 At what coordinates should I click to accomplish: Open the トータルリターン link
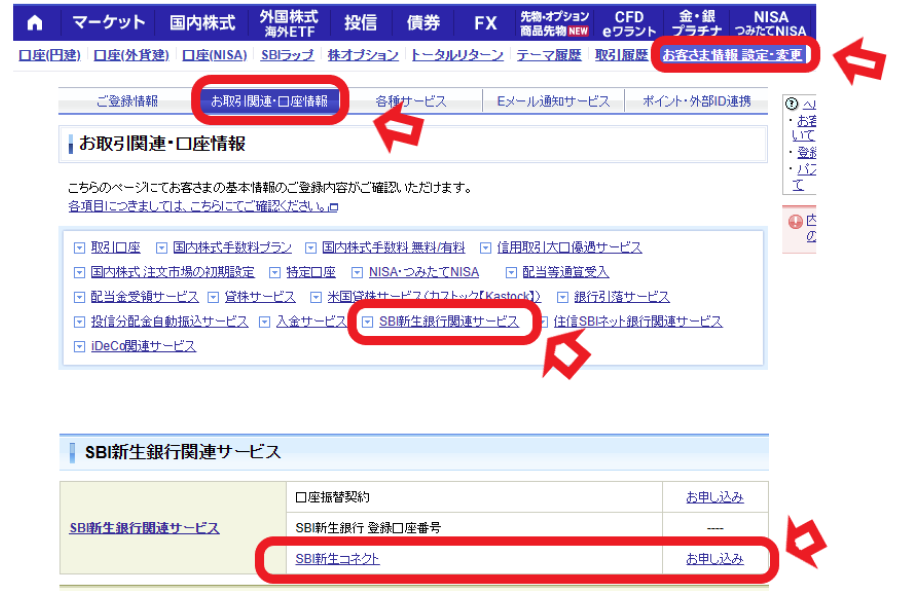pyautogui.click(x=457, y=55)
